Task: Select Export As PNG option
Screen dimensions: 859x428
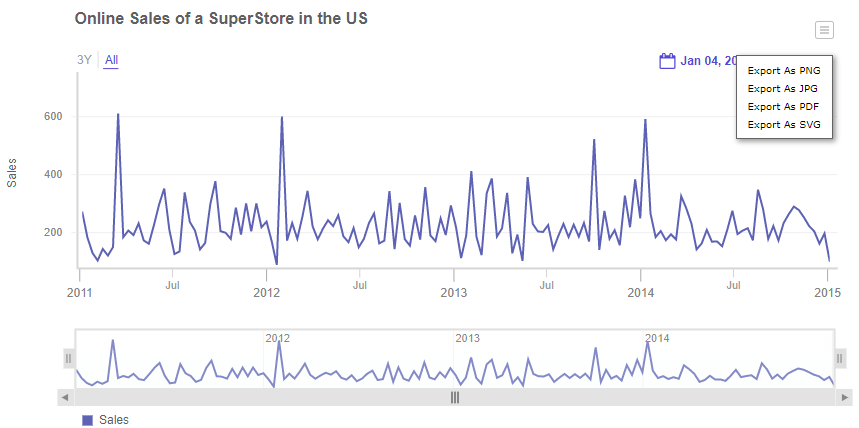Action: (784, 71)
